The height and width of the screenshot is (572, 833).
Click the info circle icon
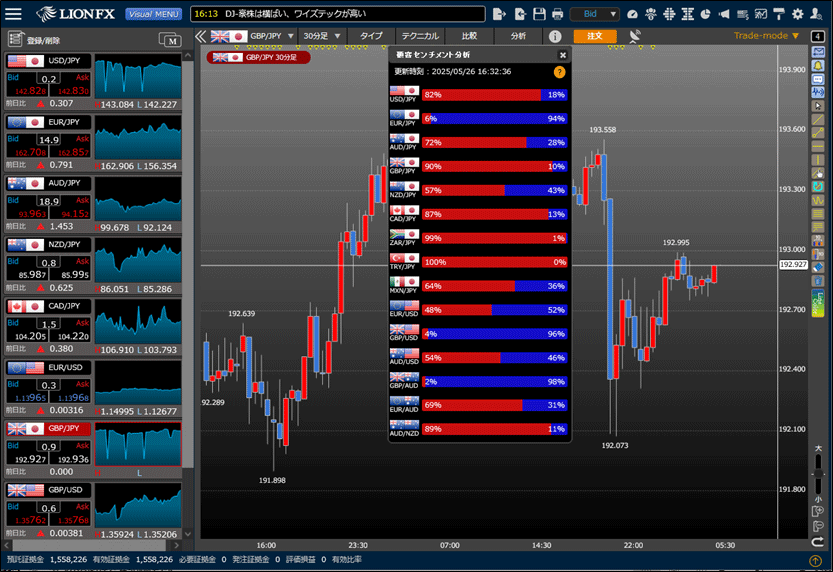point(555,36)
